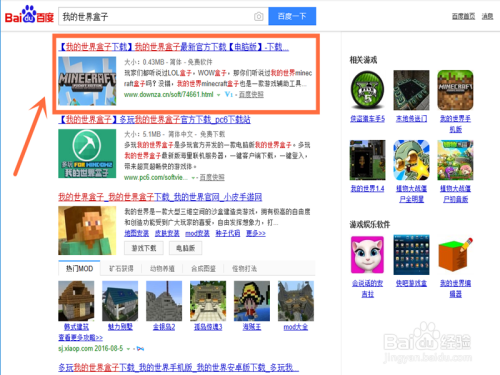The height and width of the screenshot is (375, 500).
Task: Open the 消息 link at top right
Action: 487,16
